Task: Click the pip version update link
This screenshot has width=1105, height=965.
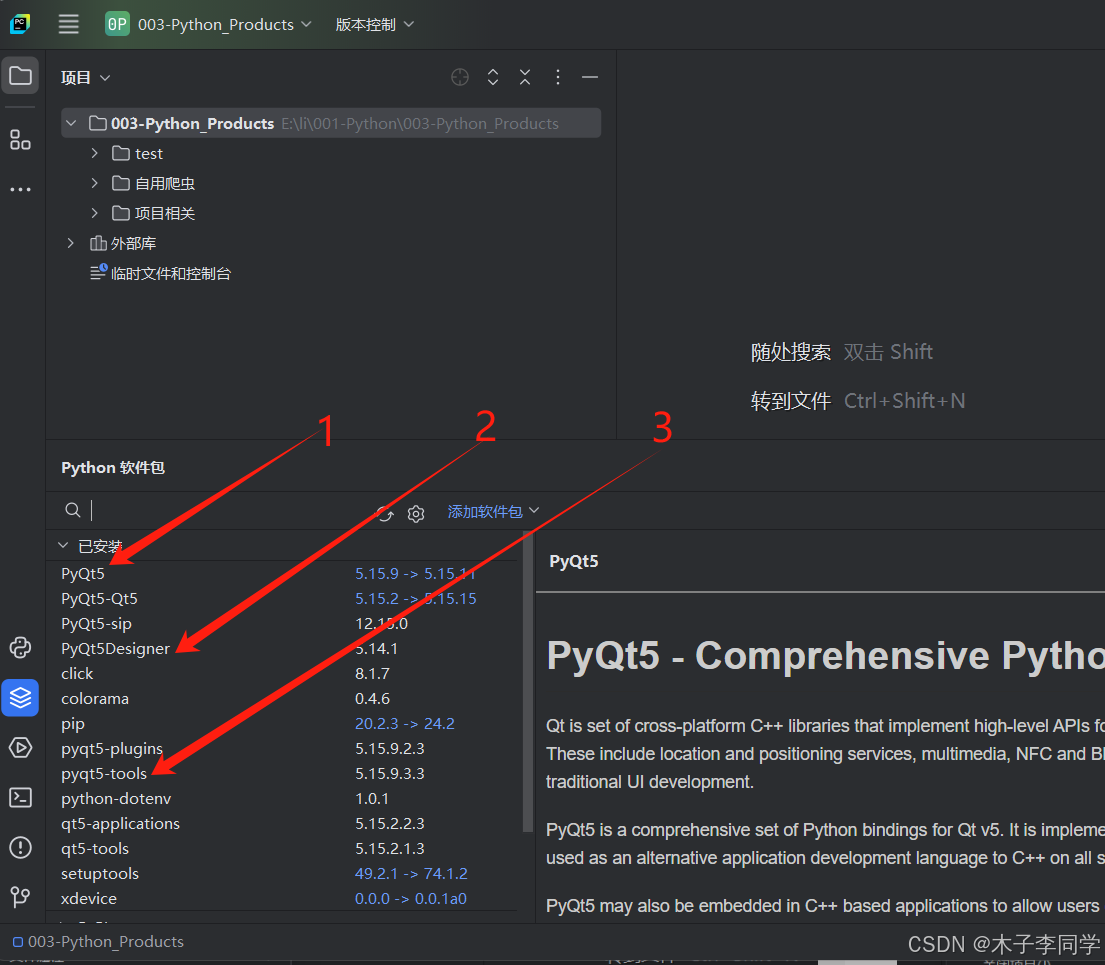Action: pos(404,723)
